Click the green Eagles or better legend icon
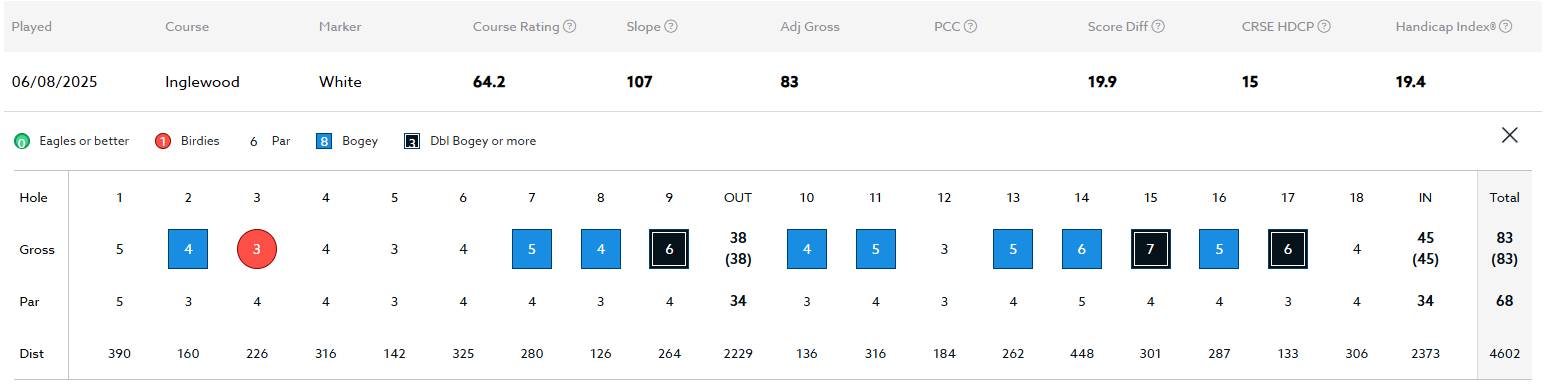The image size is (1546, 385). [x=21, y=142]
